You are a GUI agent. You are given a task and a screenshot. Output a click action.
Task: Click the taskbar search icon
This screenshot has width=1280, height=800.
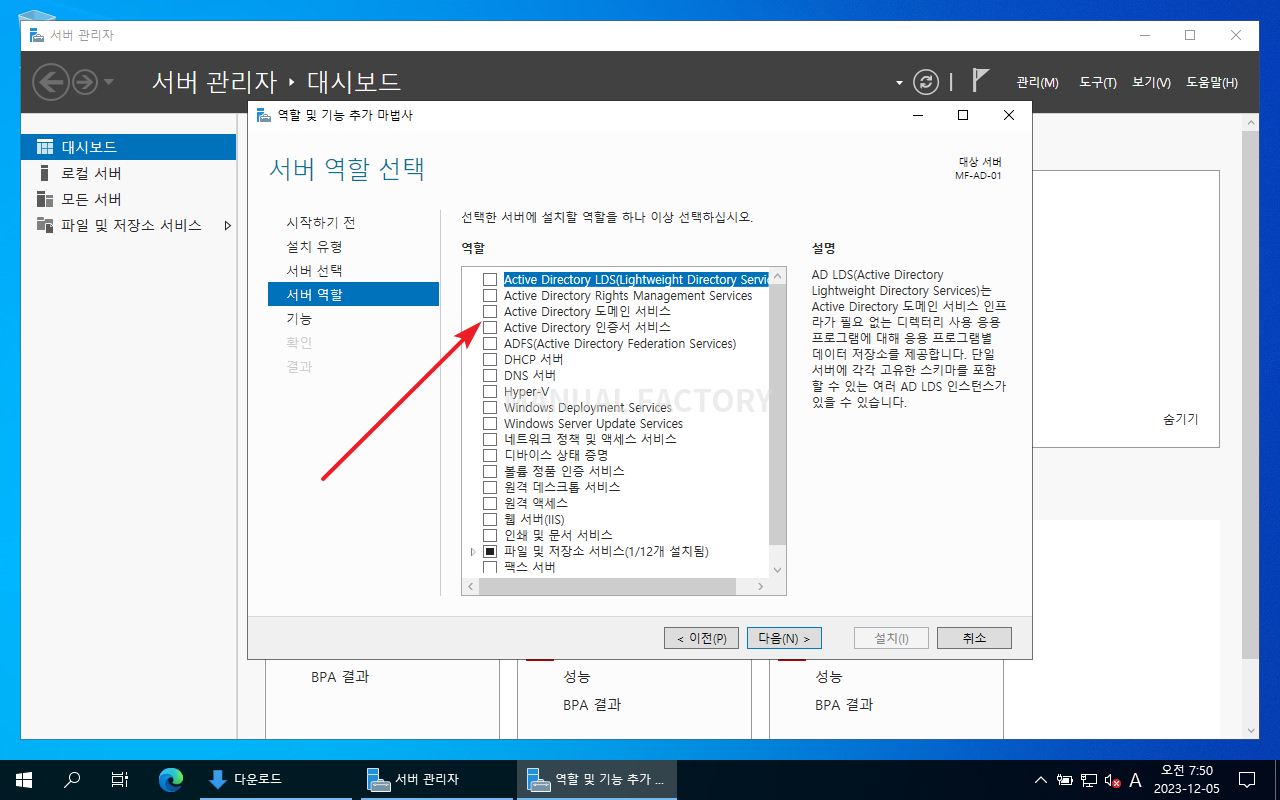coord(72,780)
